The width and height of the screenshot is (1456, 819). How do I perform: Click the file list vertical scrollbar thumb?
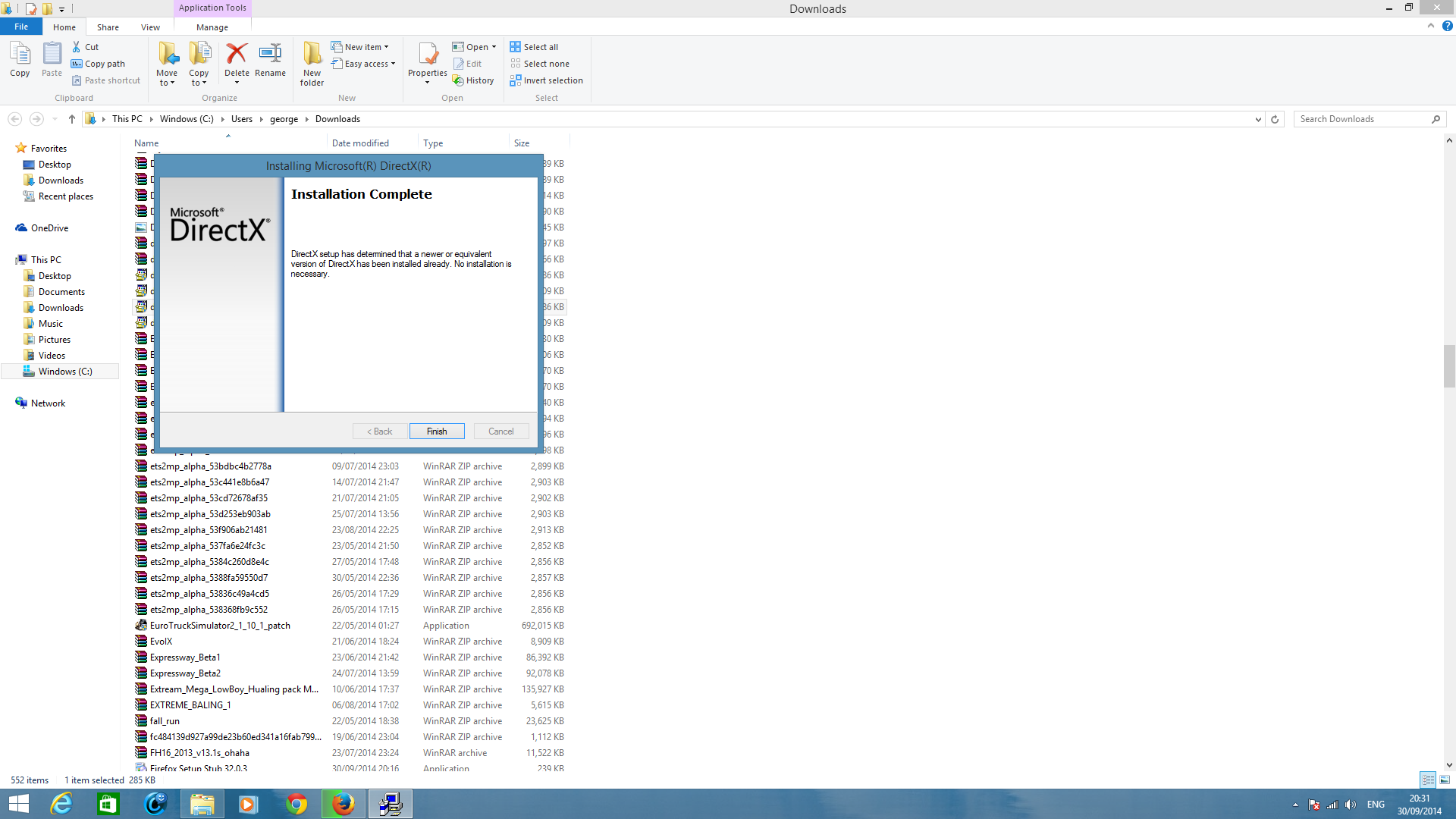1449,366
